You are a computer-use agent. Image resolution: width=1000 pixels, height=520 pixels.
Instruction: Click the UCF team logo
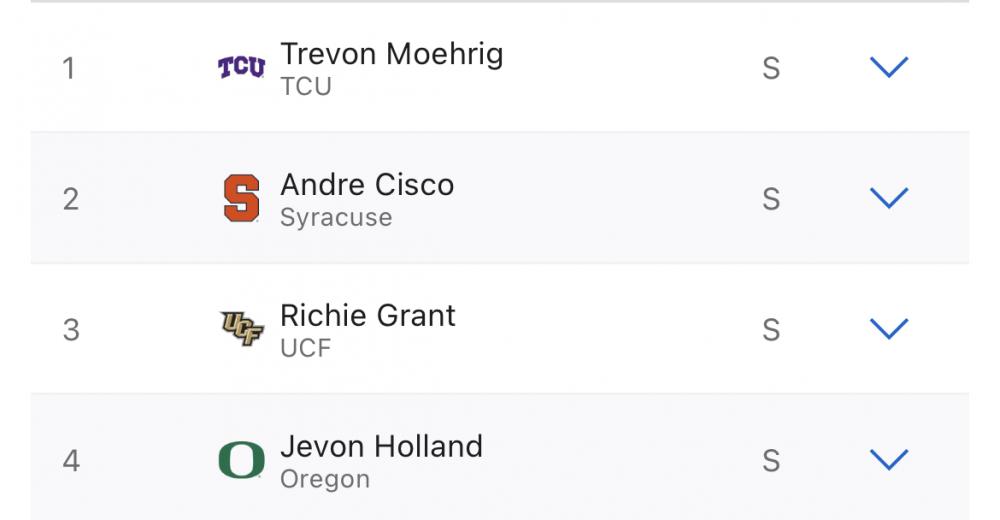click(241, 329)
